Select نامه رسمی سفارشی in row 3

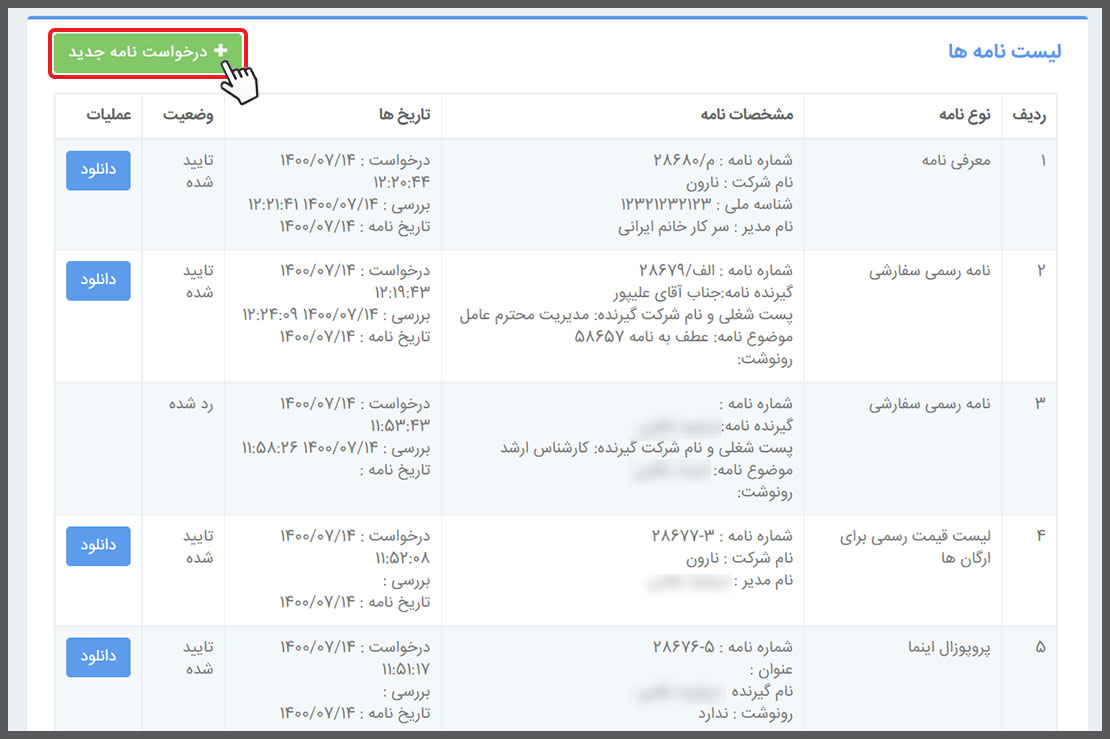pos(929,404)
